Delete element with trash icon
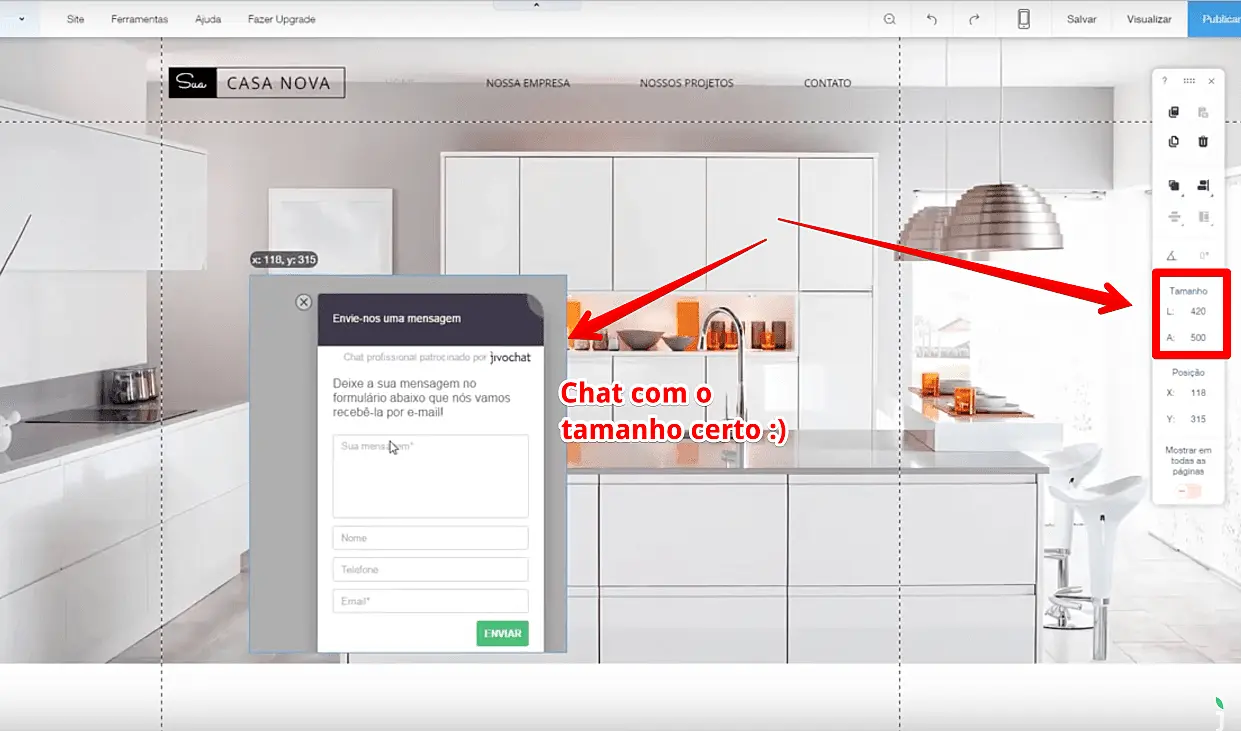1241x731 pixels. (x=1203, y=141)
